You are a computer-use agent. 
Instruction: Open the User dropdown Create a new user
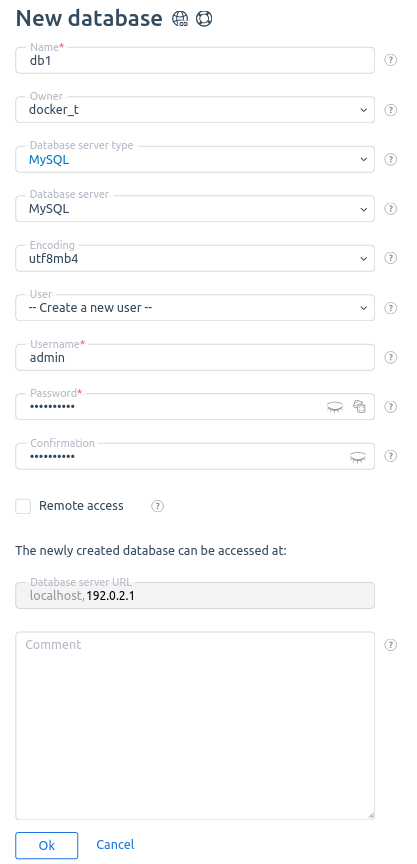coord(195,307)
